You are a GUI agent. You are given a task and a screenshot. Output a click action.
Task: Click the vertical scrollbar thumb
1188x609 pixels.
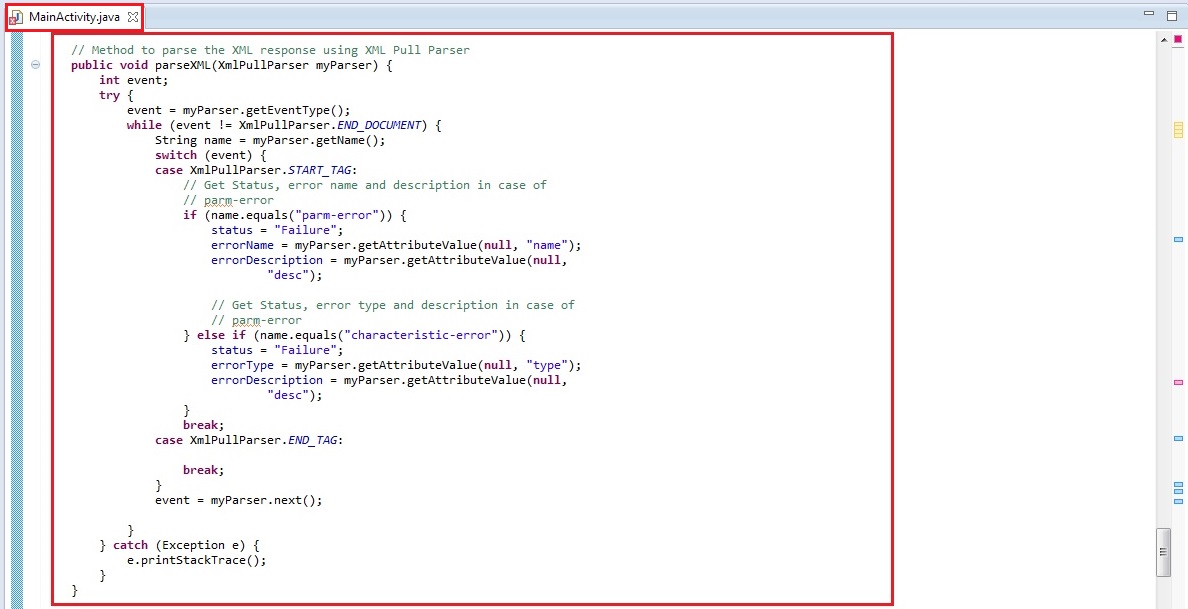point(1163,552)
